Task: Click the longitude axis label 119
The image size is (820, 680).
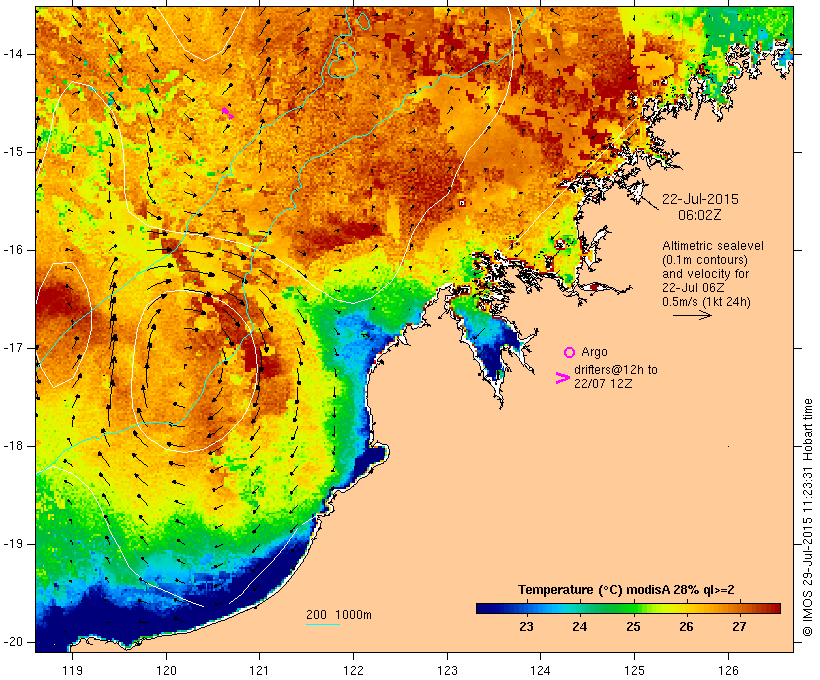Action: coord(72,670)
